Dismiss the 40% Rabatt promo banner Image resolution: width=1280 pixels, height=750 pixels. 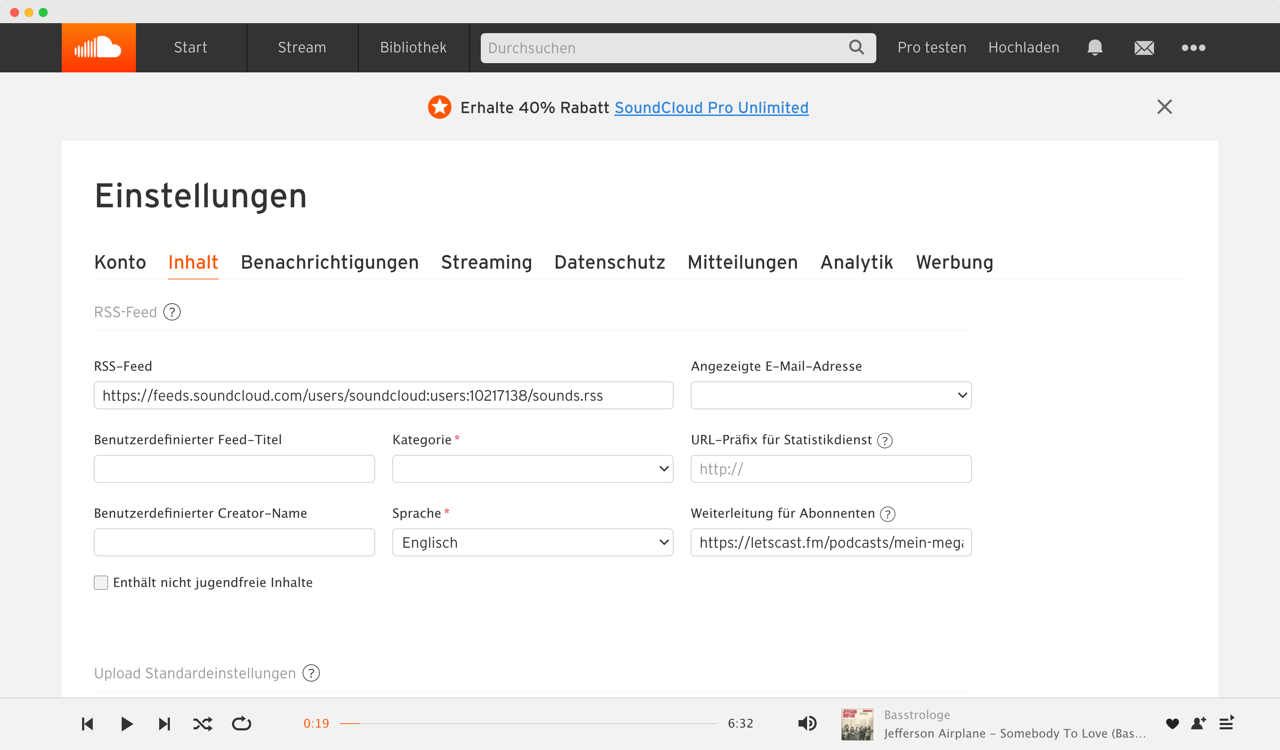(x=1164, y=107)
